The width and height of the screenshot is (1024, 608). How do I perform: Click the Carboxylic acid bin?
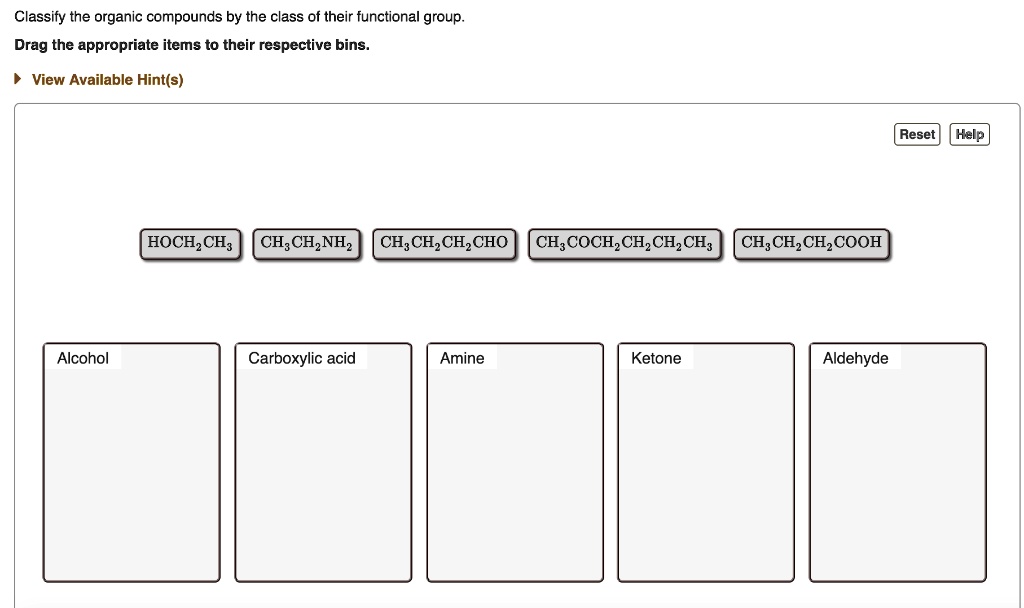(323, 470)
